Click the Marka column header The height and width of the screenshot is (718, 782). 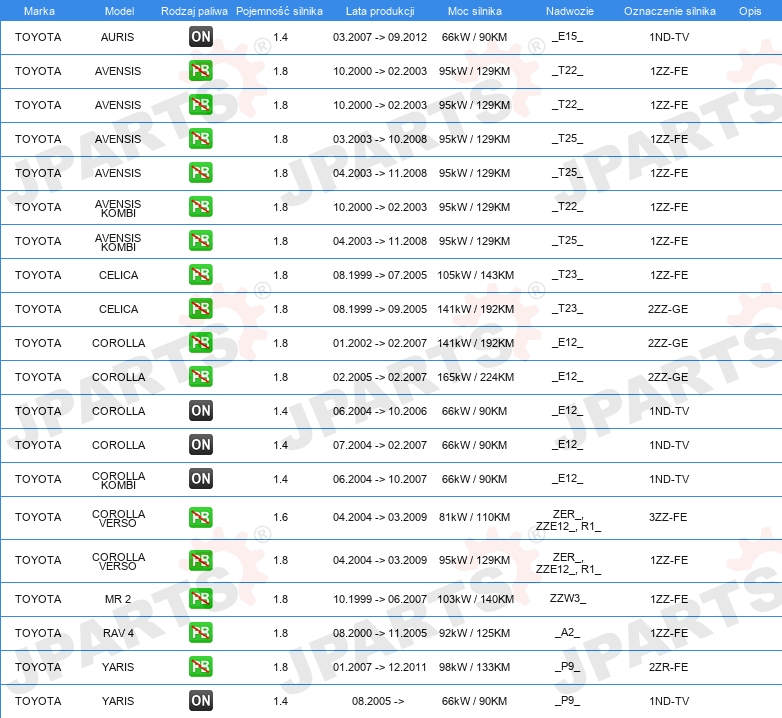coord(39,11)
